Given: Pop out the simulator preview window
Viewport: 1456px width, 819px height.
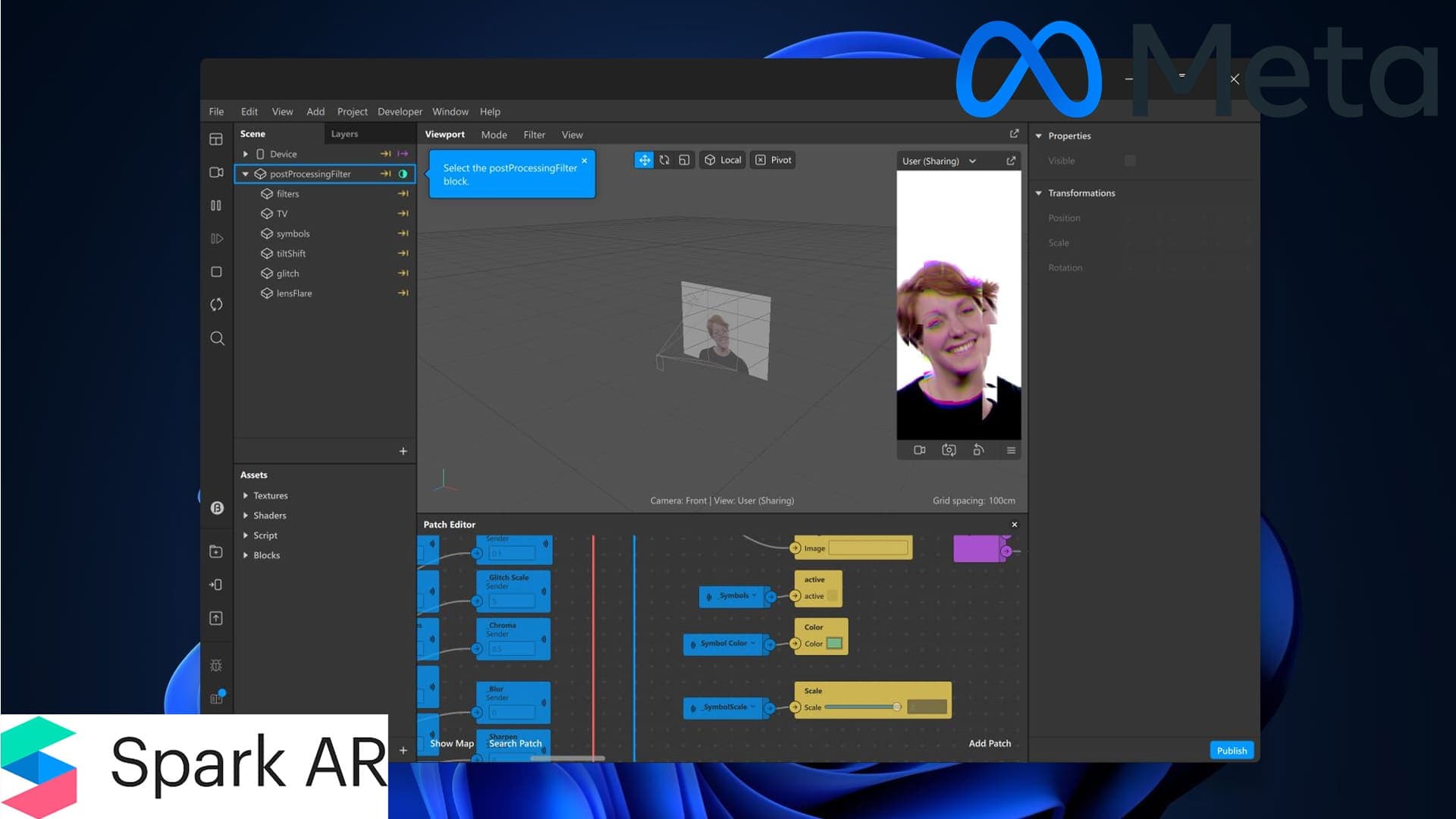Looking at the screenshot, I should click(1011, 161).
